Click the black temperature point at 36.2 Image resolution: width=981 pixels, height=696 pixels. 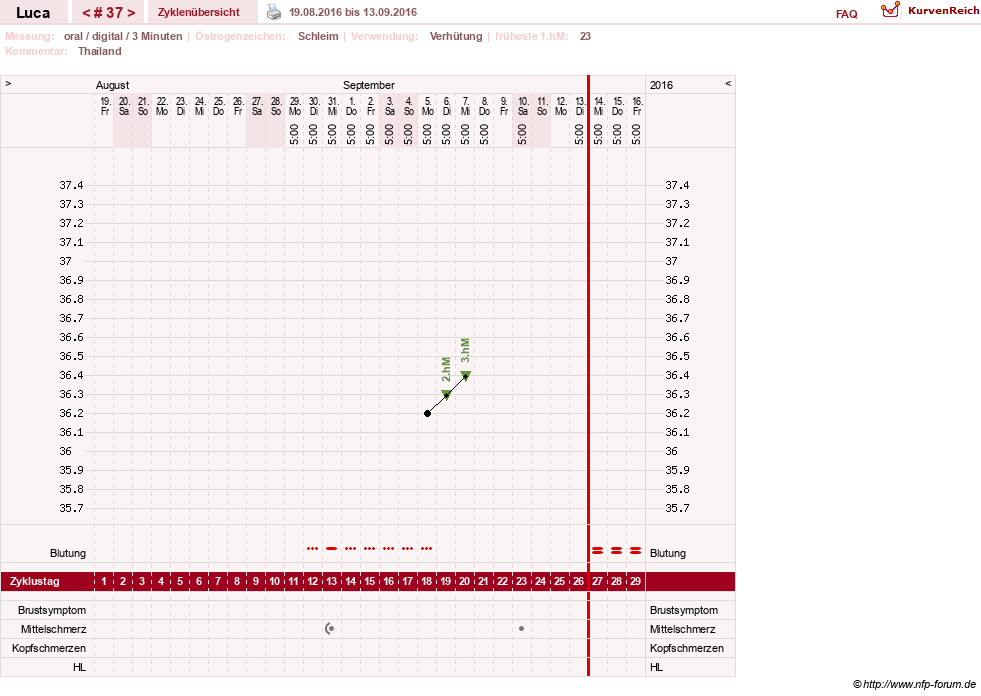pos(427,413)
